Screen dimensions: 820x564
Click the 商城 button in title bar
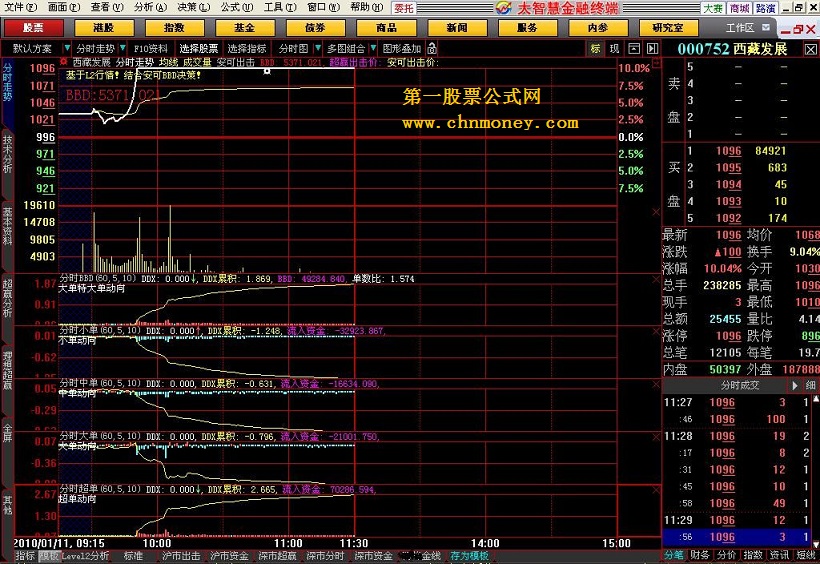(x=739, y=8)
